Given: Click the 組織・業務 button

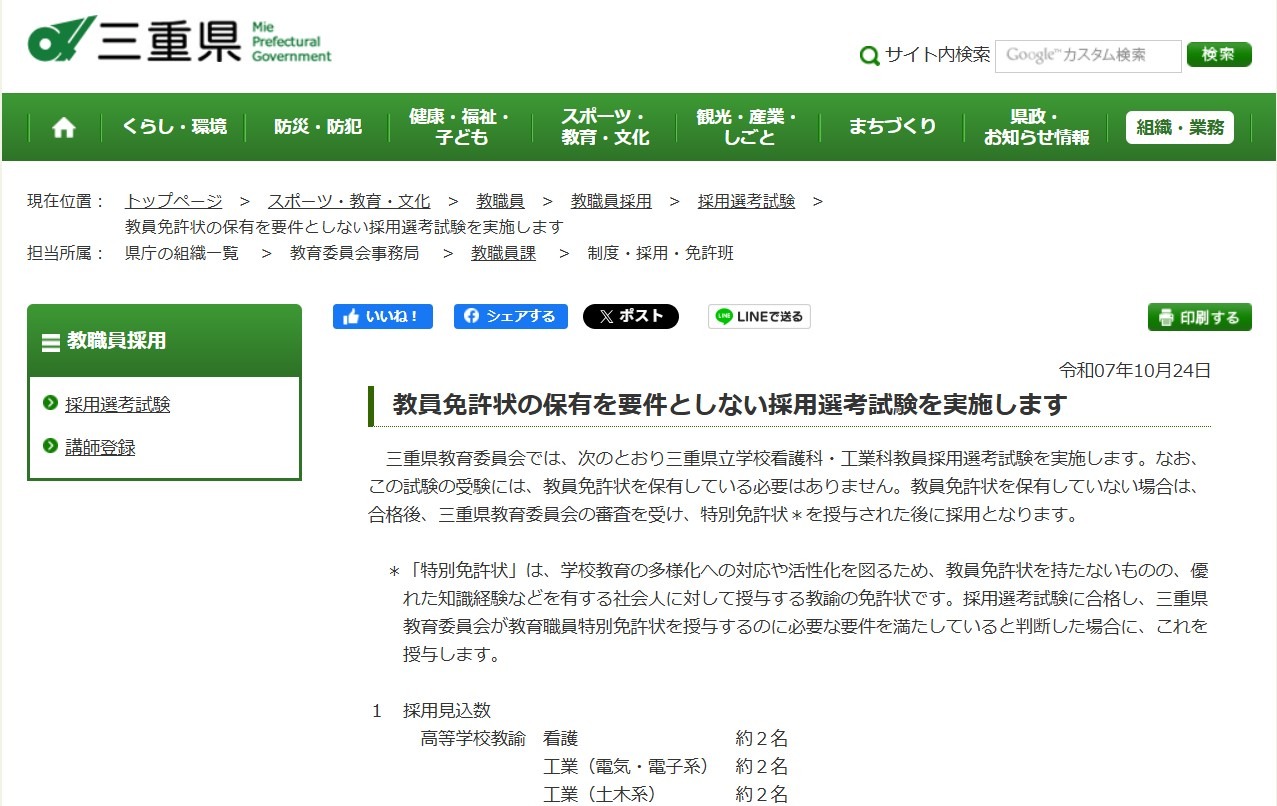Looking at the screenshot, I should (1179, 126).
